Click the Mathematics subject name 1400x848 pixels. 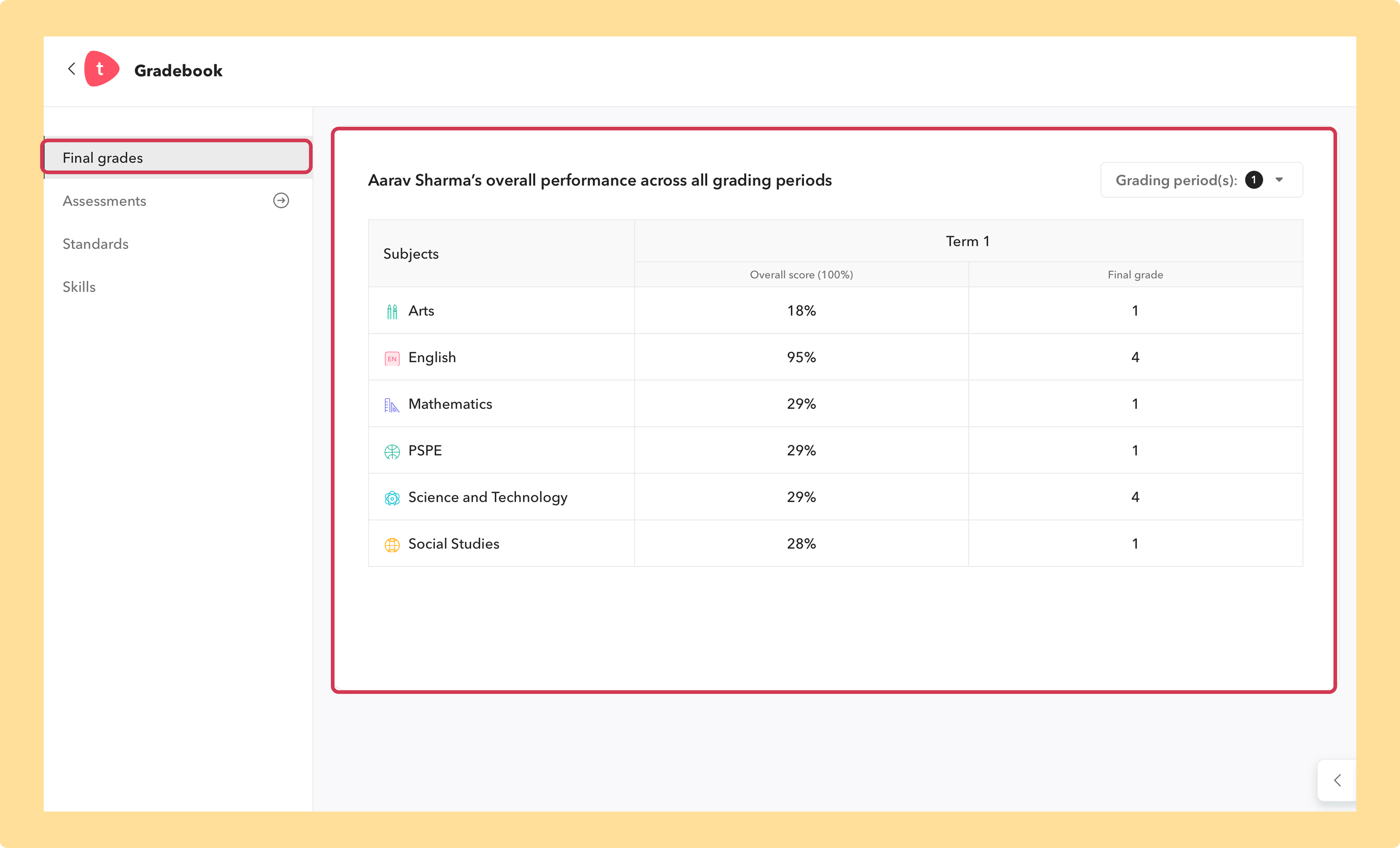click(x=450, y=404)
